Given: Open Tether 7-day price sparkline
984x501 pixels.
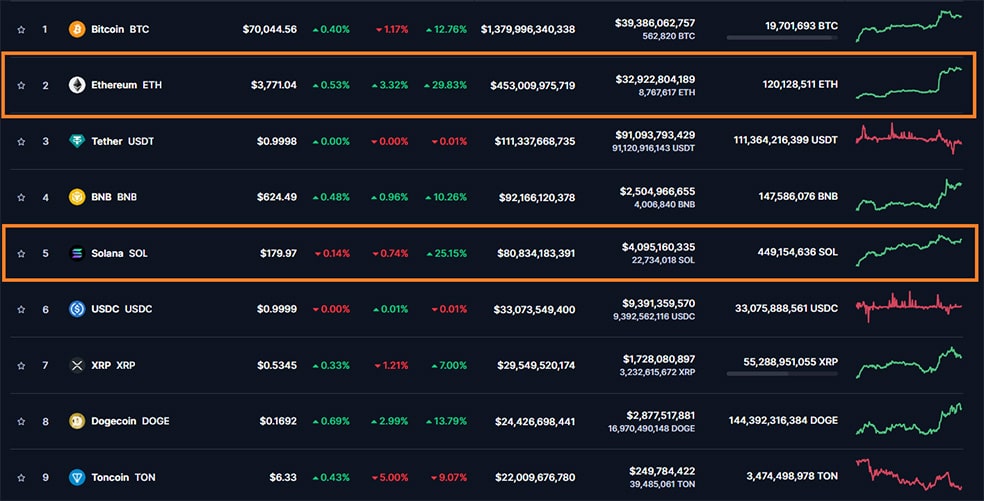Looking at the screenshot, I should [x=909, y=138].
